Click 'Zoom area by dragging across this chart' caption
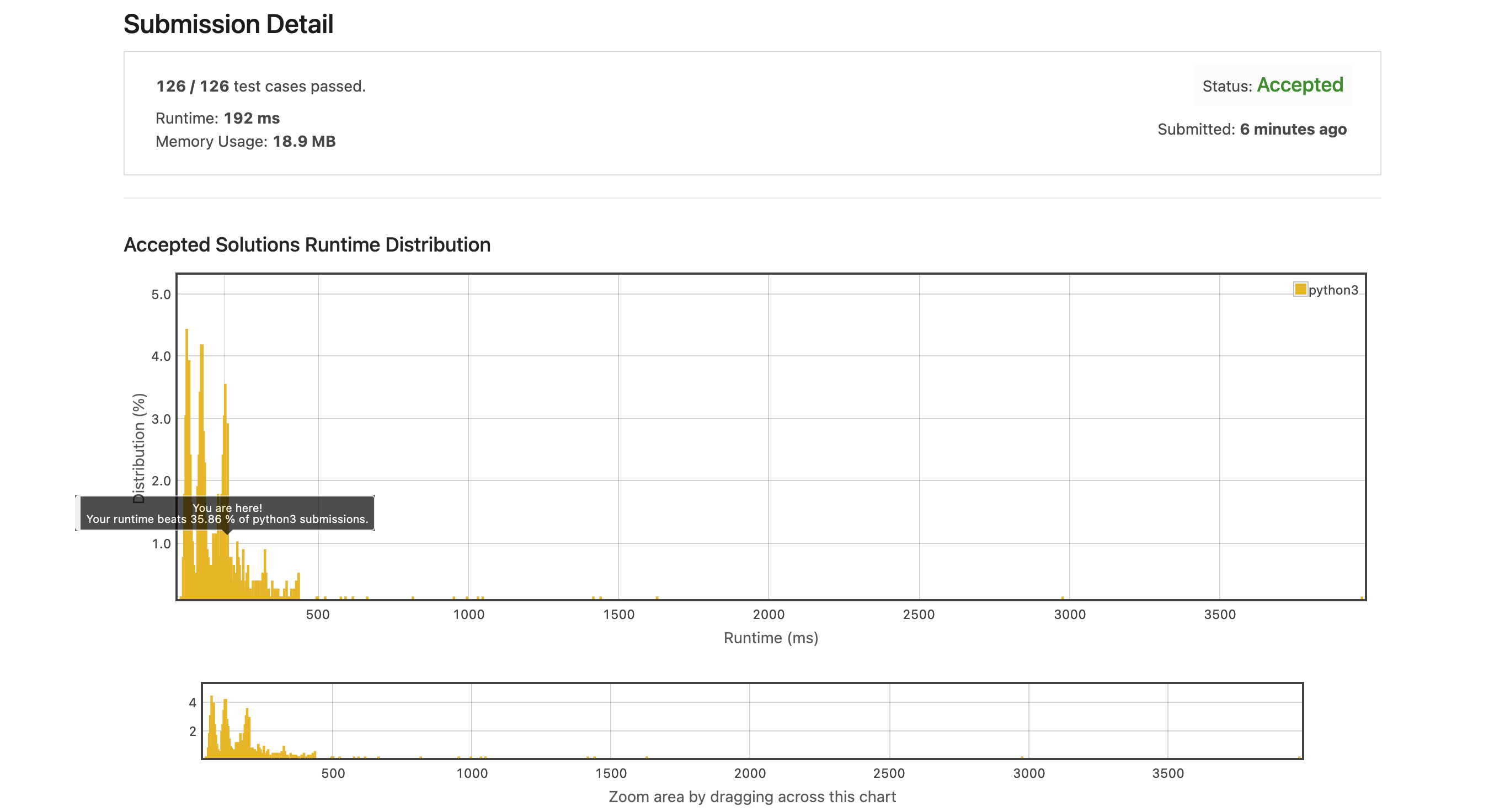Screen dimensions: 1505x812 [752, 796]
